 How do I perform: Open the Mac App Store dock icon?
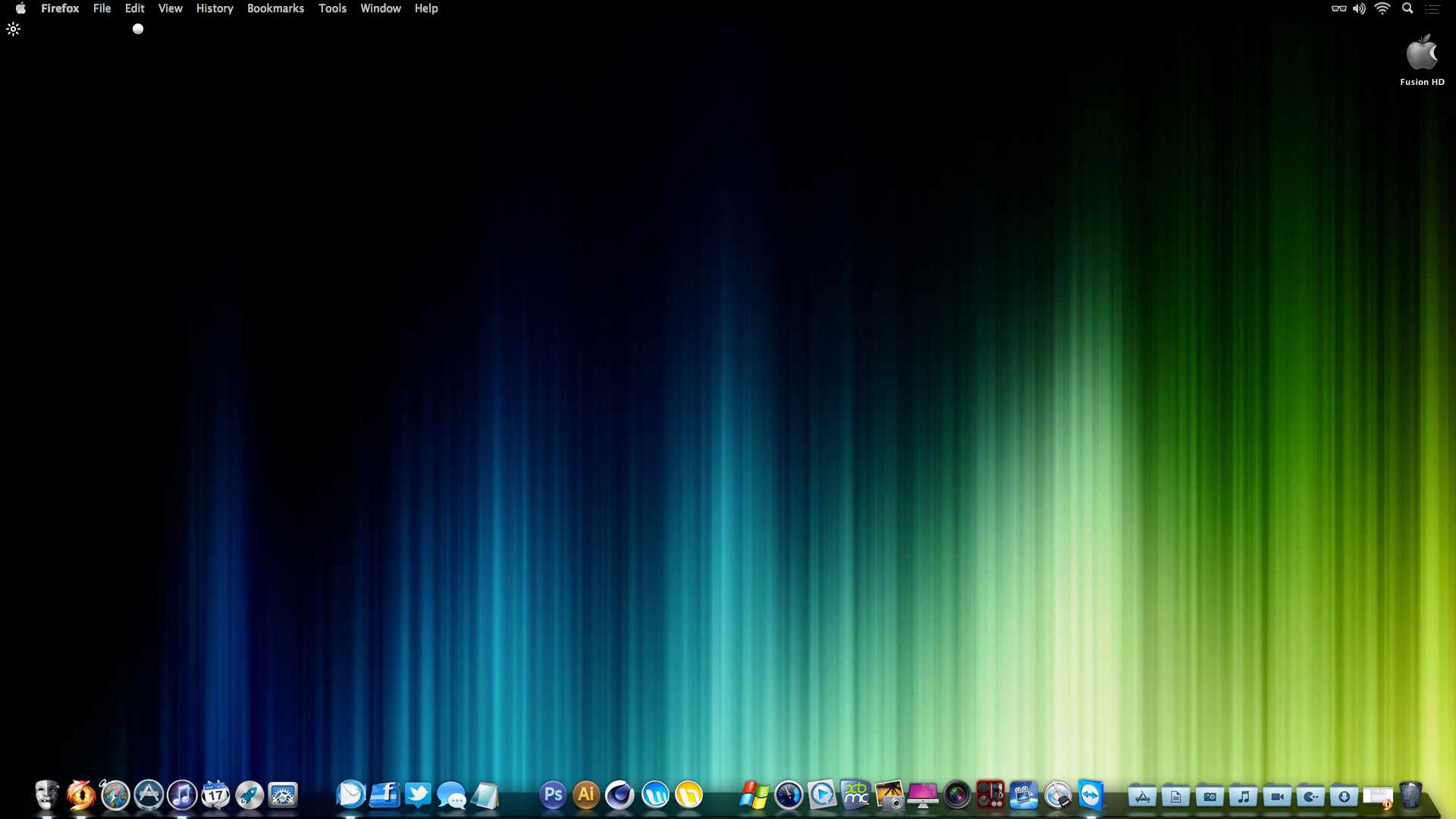149,795
